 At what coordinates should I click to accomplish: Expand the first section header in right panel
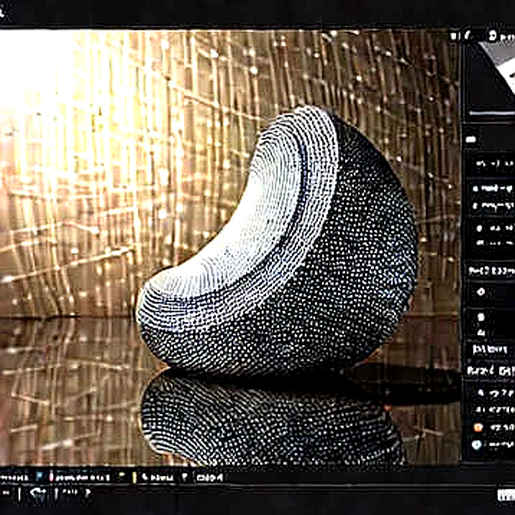click(x=492, y=271)
